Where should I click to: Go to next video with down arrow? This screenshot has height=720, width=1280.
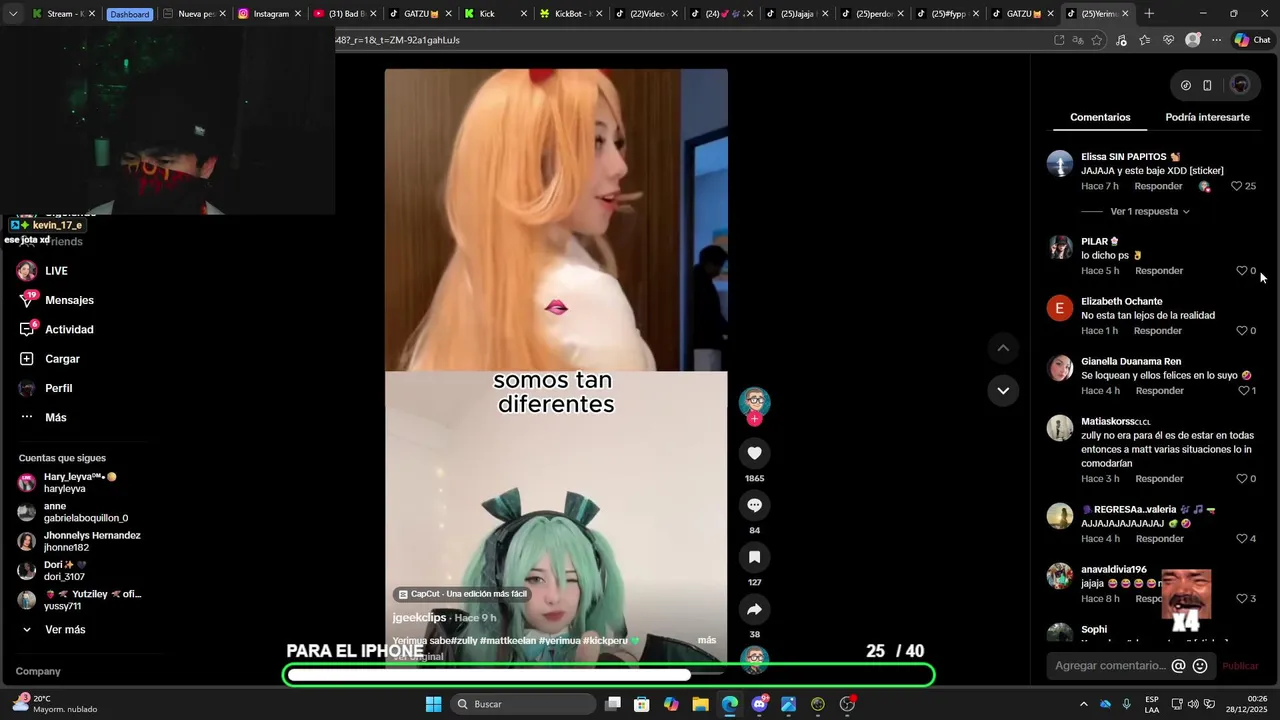tap(1003, 390)
